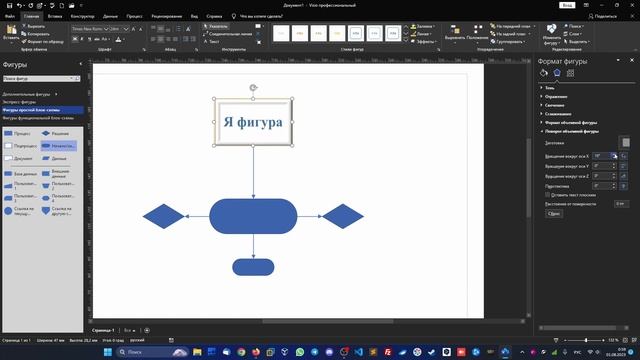Screen dimensions: 640x360
Task: Switch to the Design (Конструктор) tab
Action: (82, 16)
